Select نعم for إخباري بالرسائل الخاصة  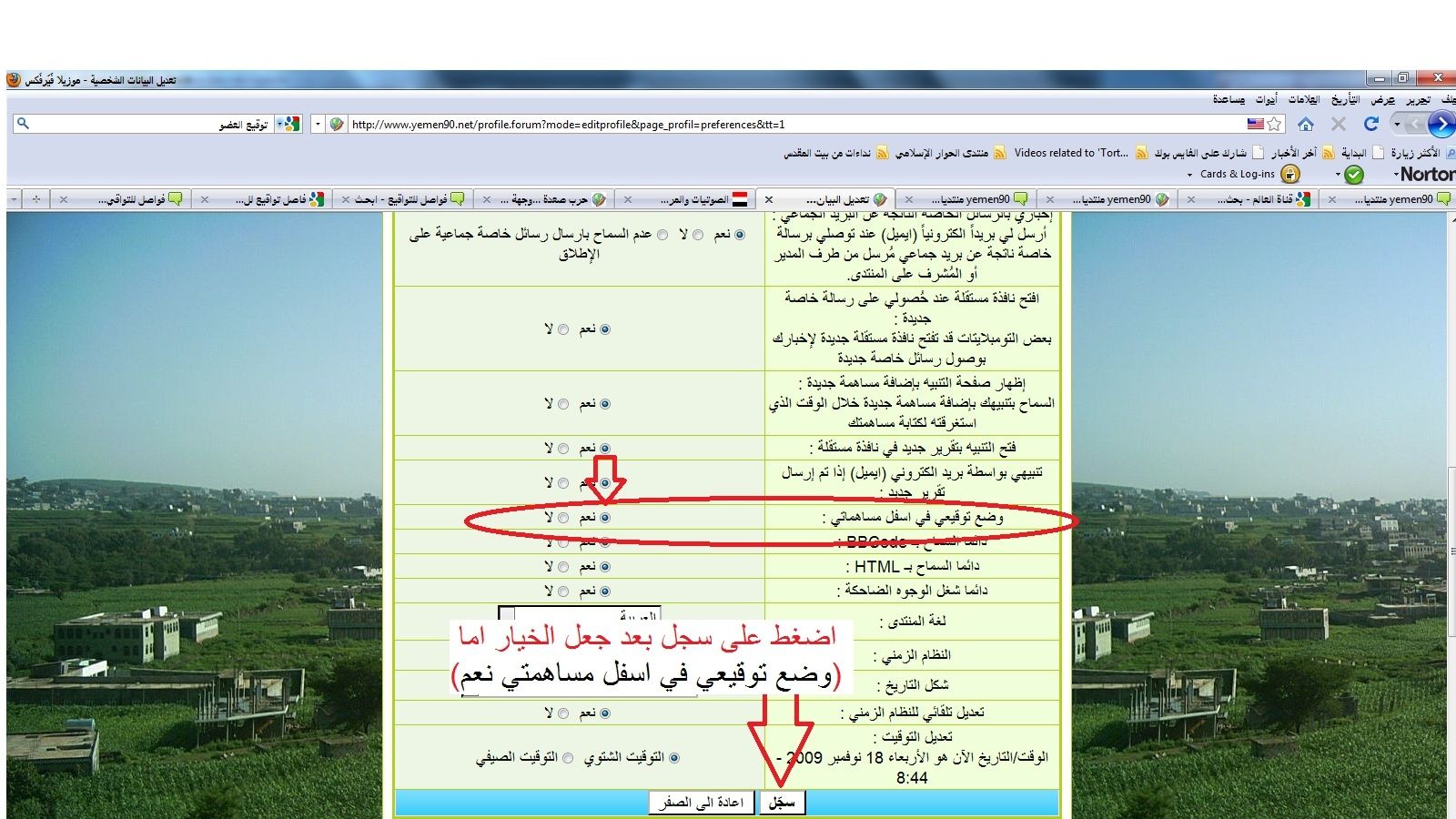[x=740, y=235]
